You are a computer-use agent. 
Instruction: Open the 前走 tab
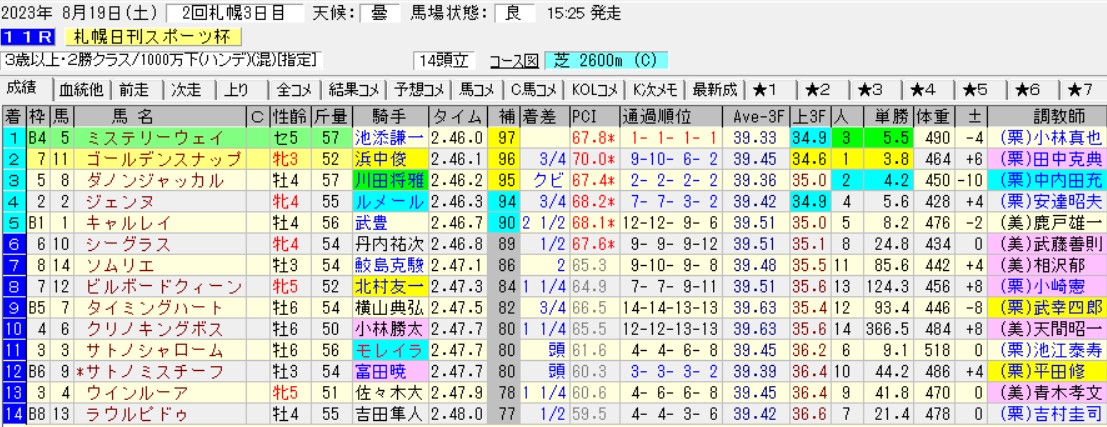(133, 89)
